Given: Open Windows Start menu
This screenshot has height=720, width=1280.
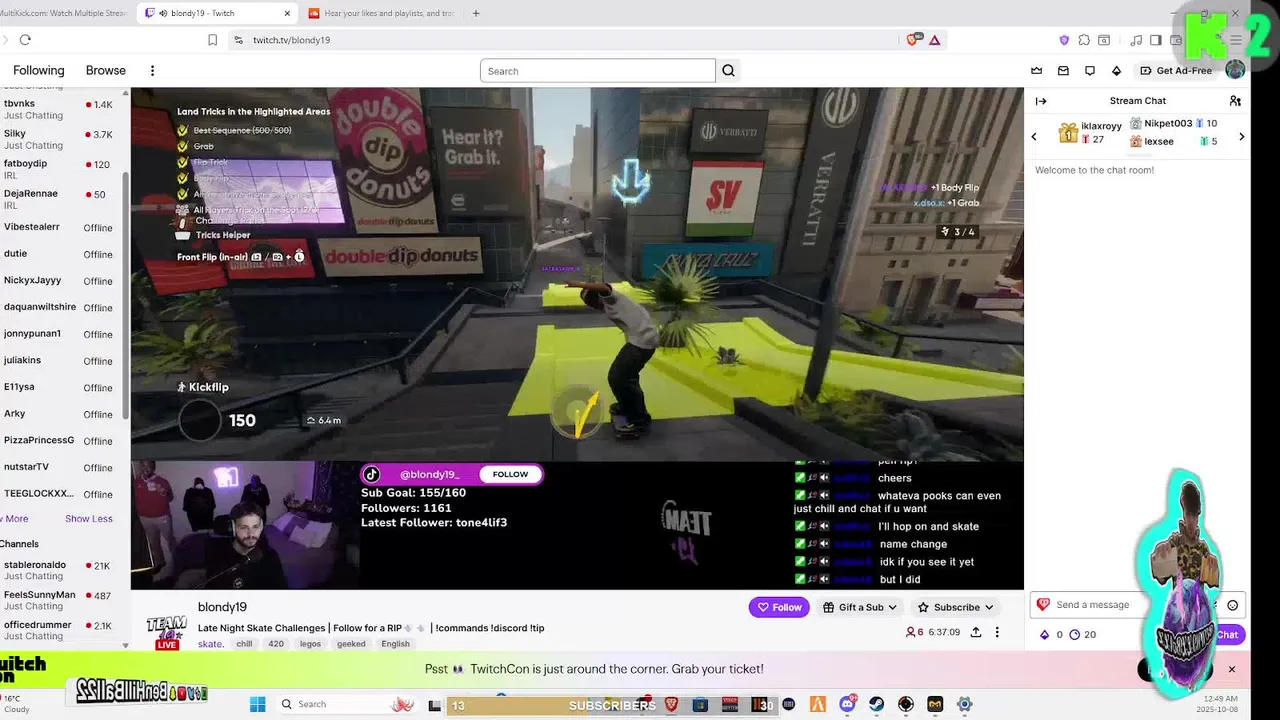Looking at the screenshot, I should [257, 704].
